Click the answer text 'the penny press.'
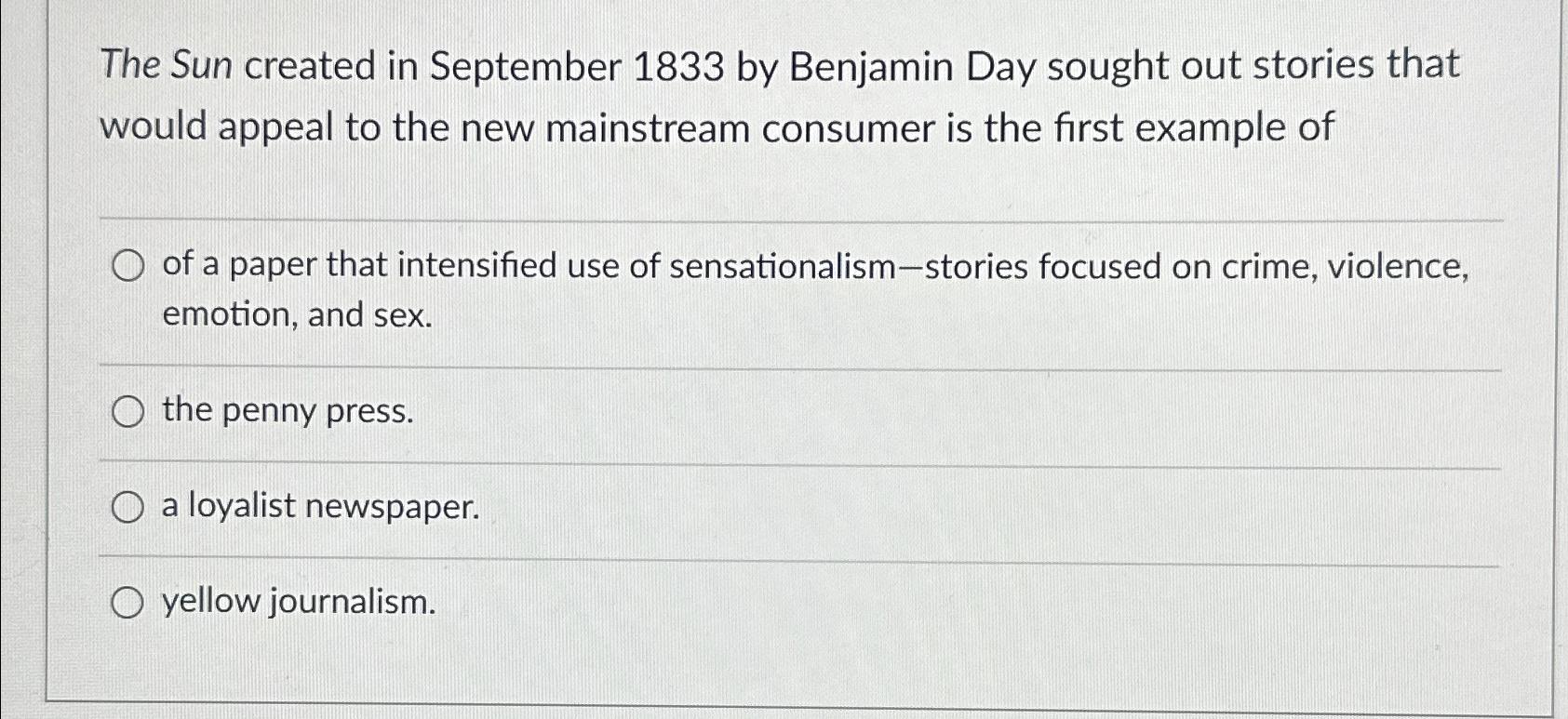1568x719 pixels. (287, 410)
